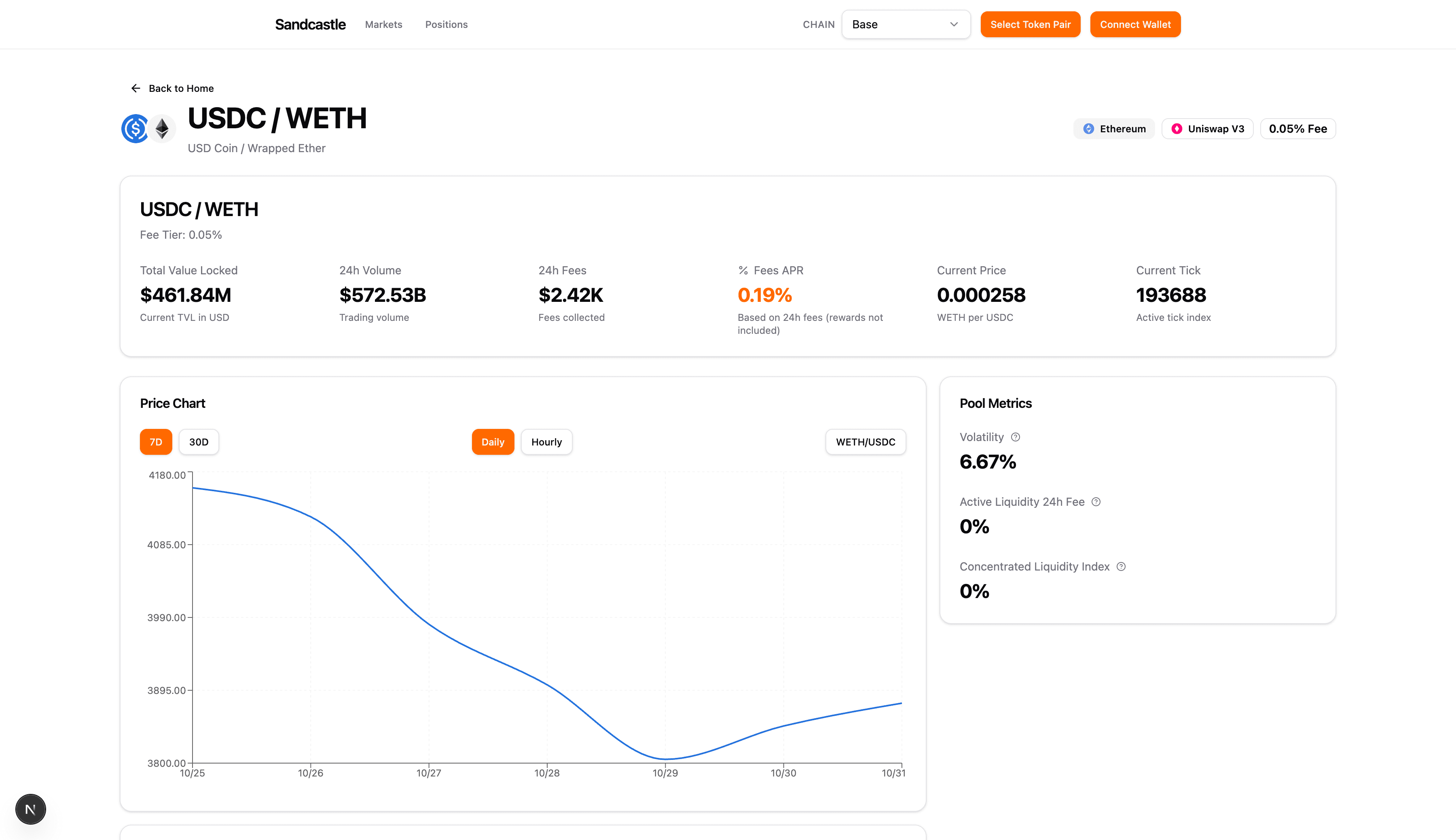Screen dimensions: 1456x840
Task: Switch chart interval to Hourly
Action: pyautogui.click(x=546, y=442)
